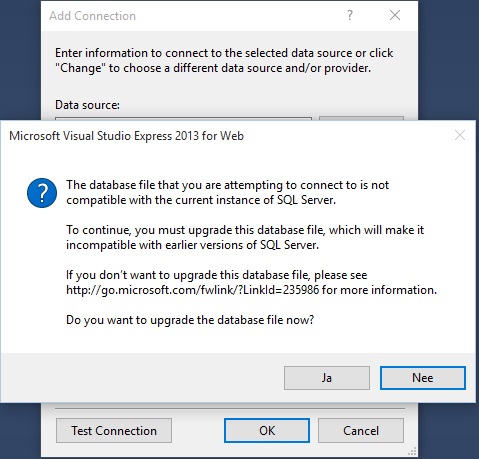Confirm database upgrade with Ja
The image size is (479, 459).
coord(327,378)
